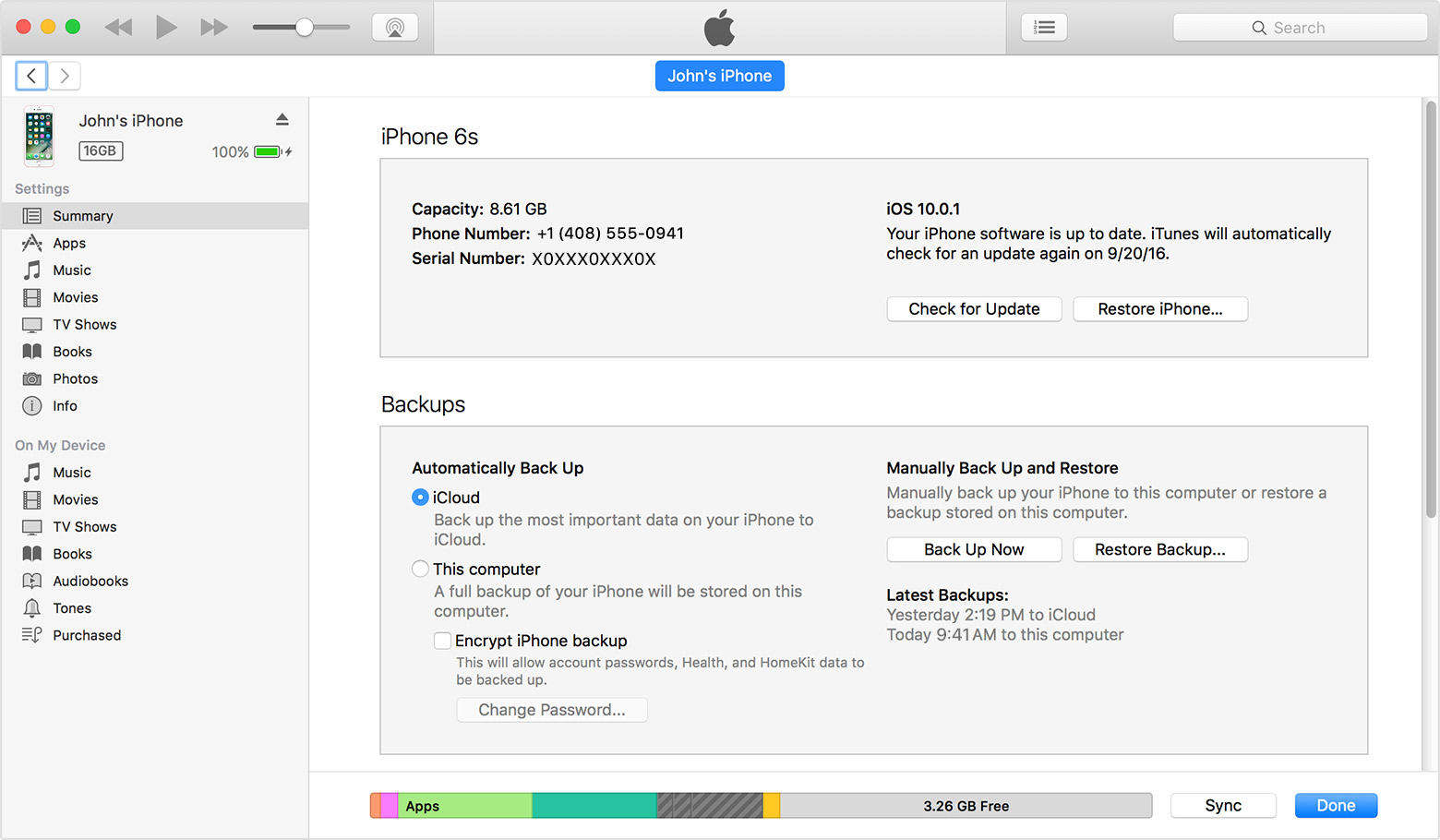Click the John's iPhone banner tab
The height and width of the screenshot is (840, 1440).
click(719, 75)
